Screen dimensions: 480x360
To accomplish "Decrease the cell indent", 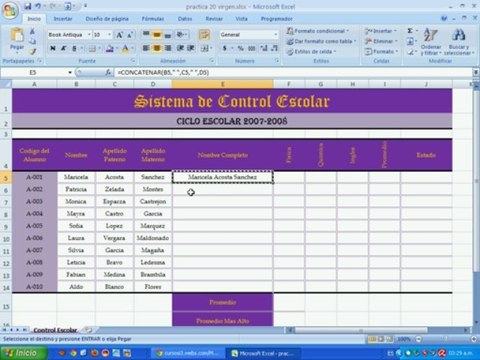I will (x=180, y=48).
